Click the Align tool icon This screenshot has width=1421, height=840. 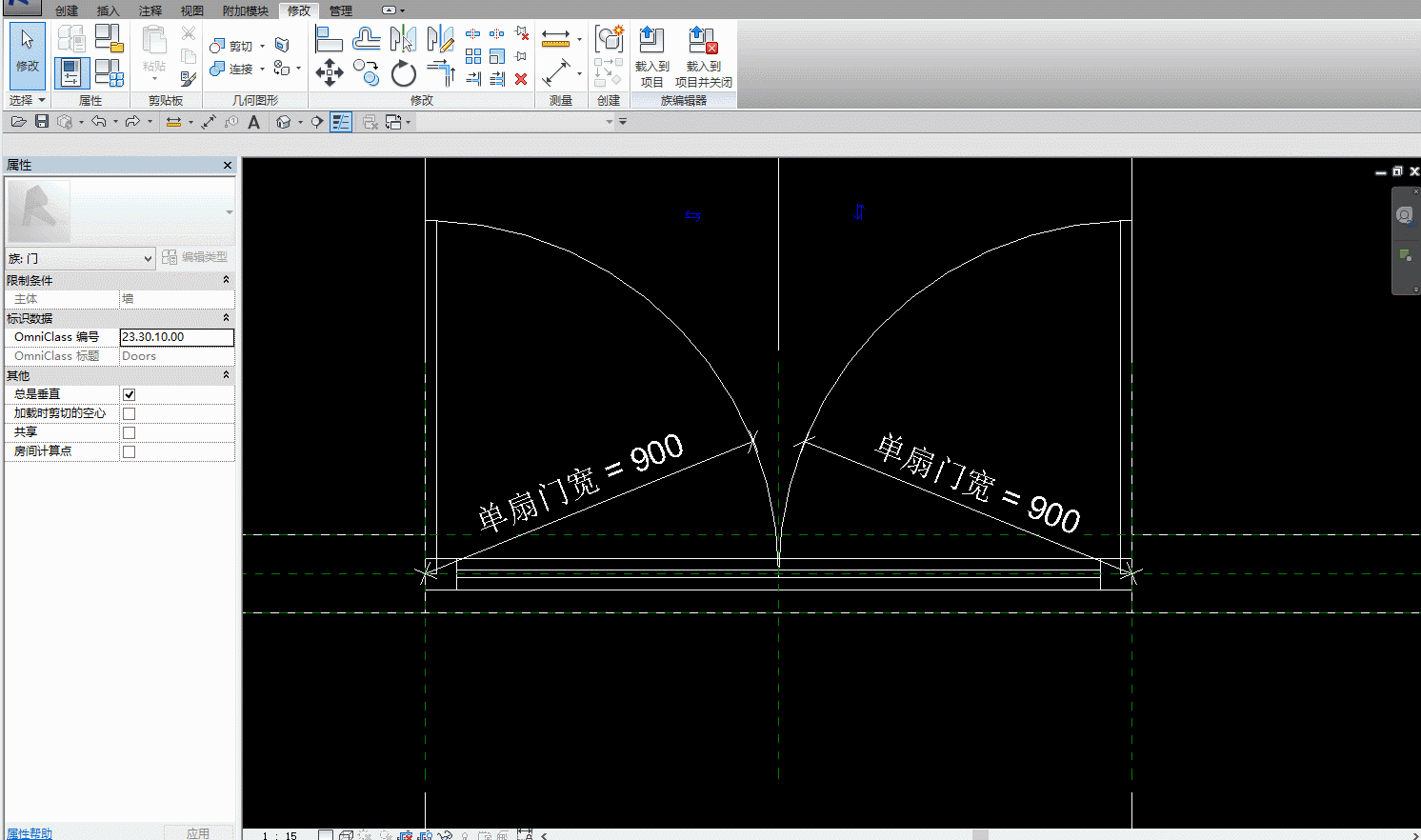point(329,39)
